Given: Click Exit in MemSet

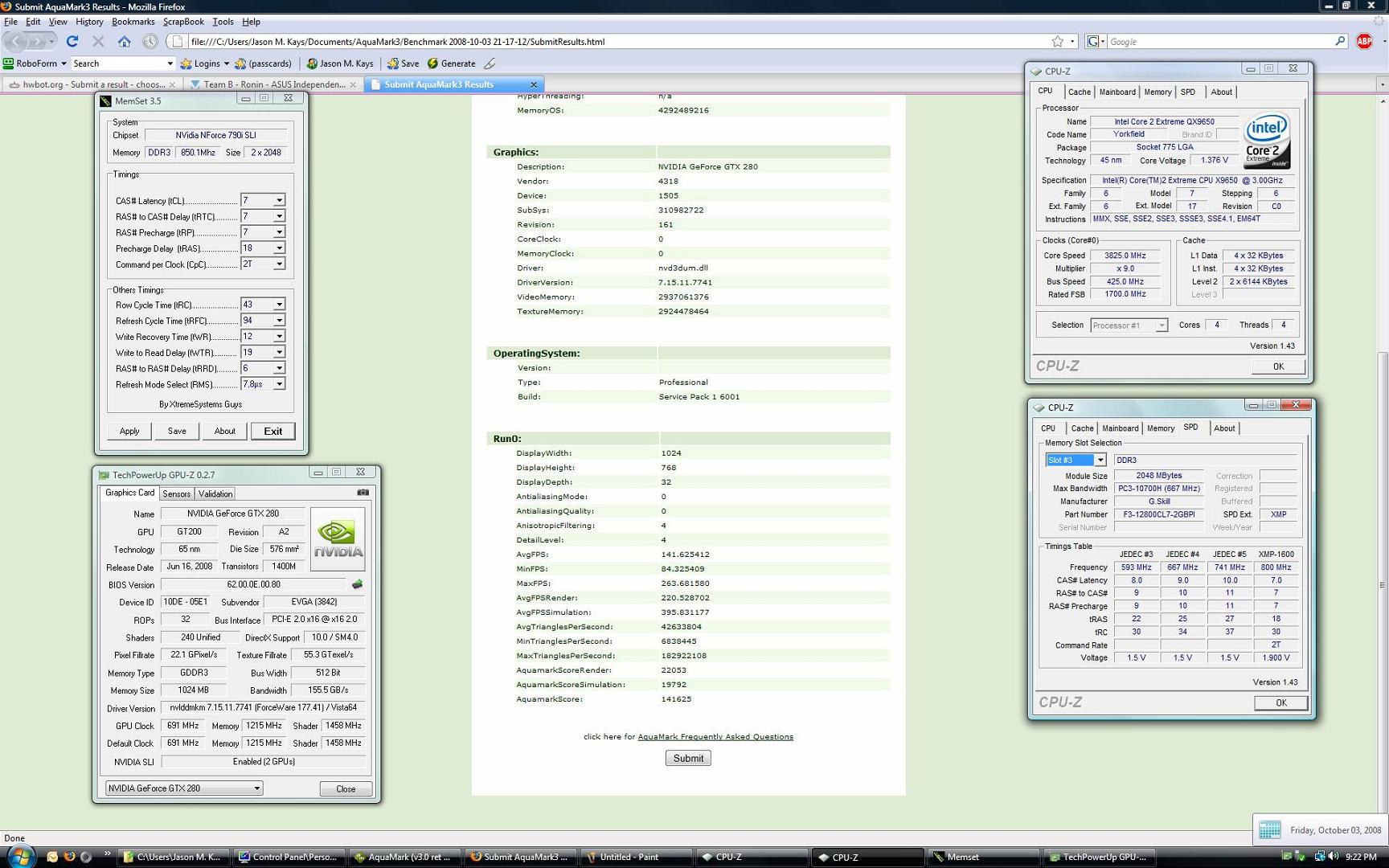Looking at the screenshot, I should (273, 432).
